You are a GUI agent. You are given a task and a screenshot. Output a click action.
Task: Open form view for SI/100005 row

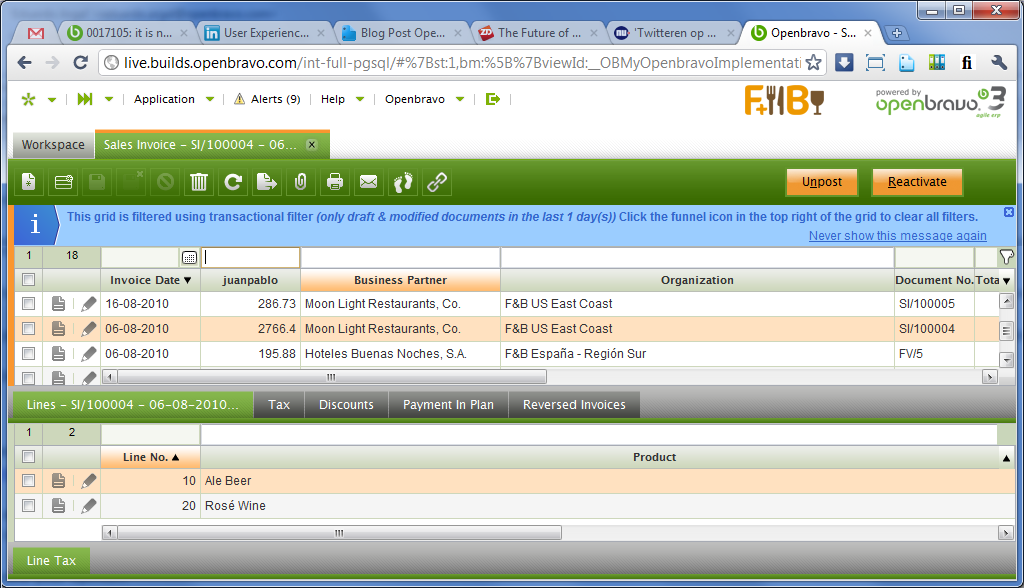point(58,303)
